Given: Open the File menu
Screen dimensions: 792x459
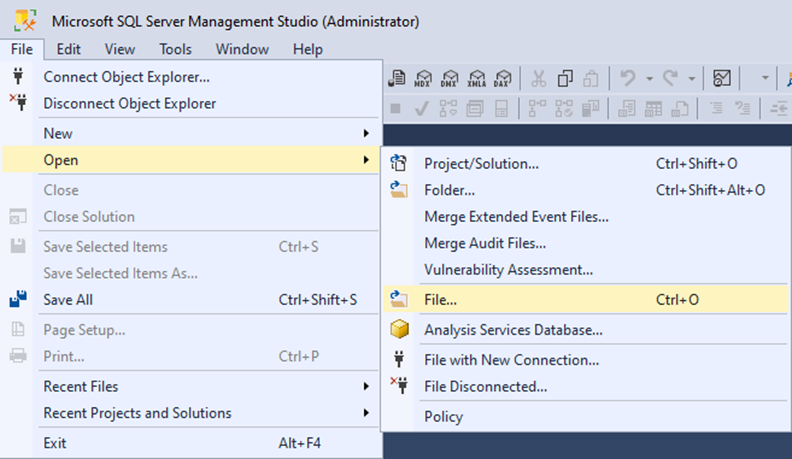Looking at the screenshot, I should tap(22, 49).
